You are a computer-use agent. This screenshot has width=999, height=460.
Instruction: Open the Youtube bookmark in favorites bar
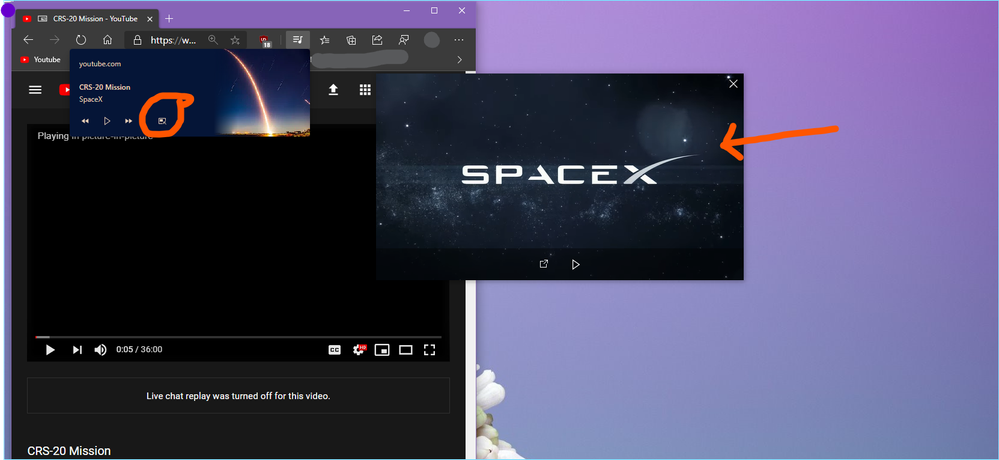coord(40,59)
